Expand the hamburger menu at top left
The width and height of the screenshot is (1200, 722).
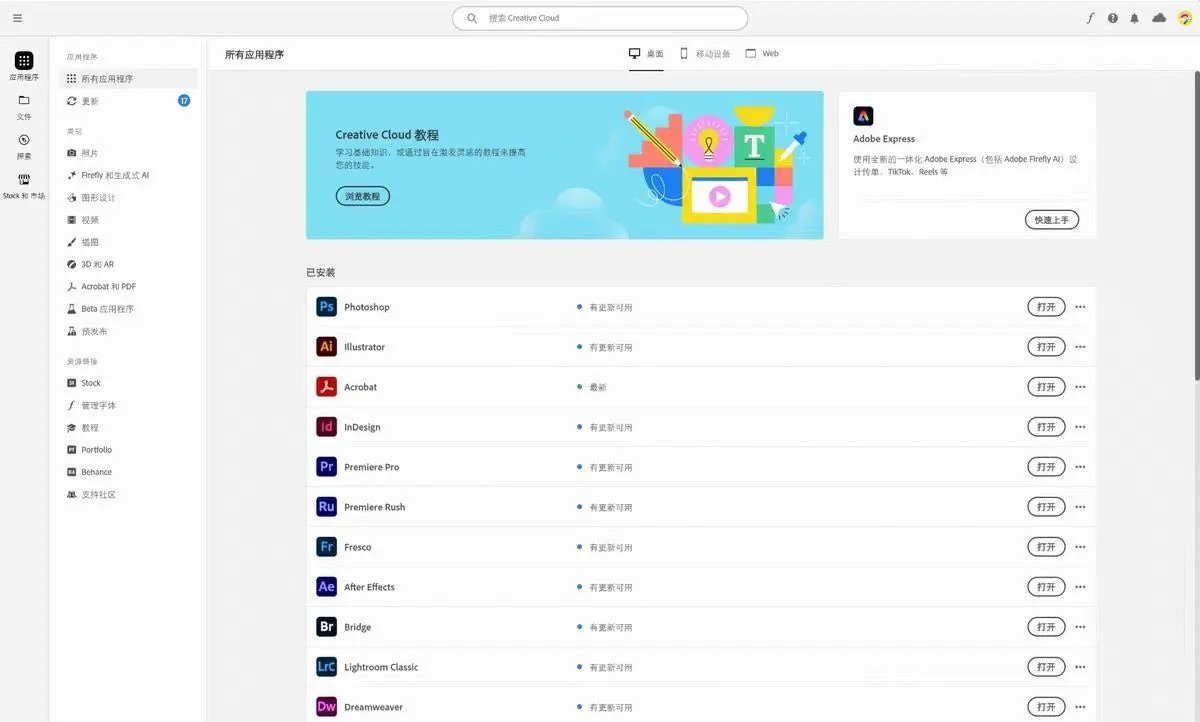[x=17, y=17]
